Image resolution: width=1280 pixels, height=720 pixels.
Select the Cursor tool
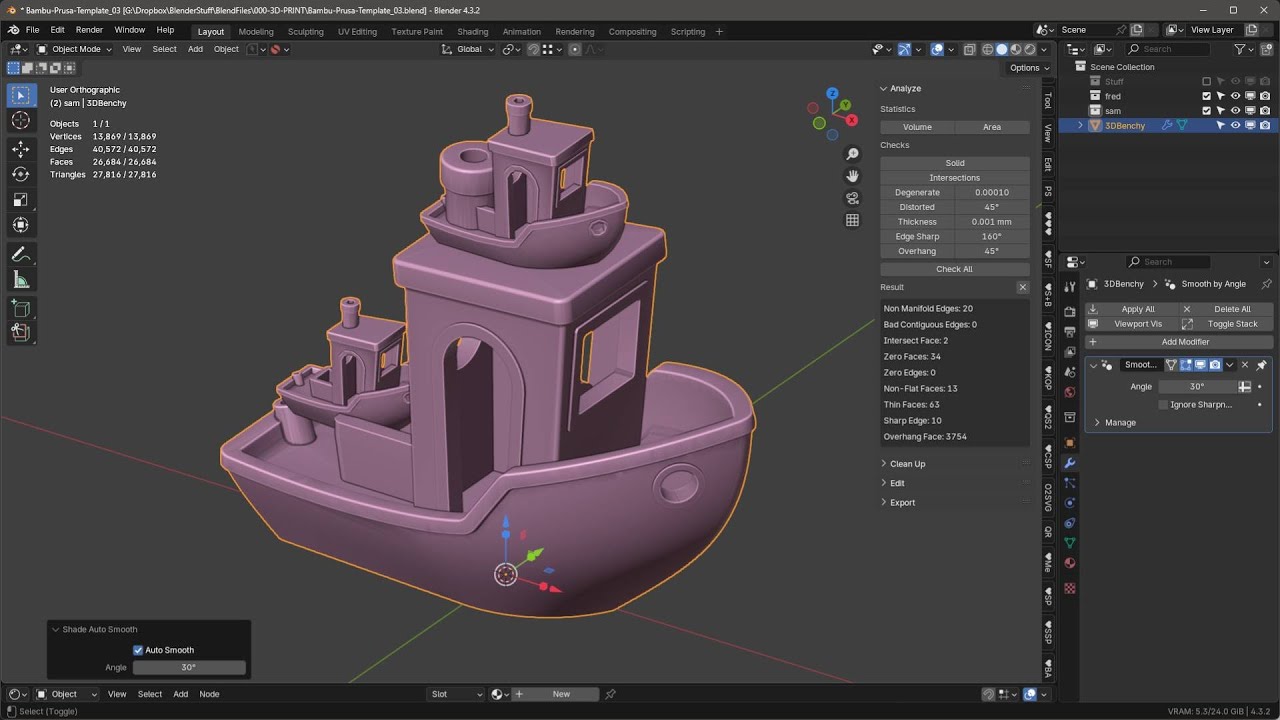point(21,121)
